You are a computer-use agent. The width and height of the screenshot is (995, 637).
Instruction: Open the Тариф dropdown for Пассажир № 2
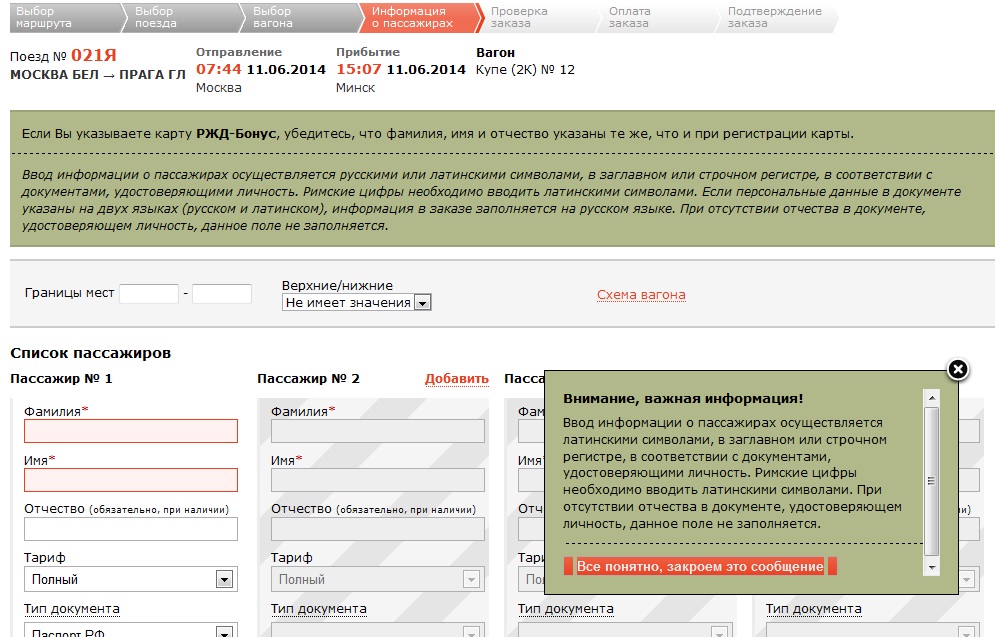471,579
